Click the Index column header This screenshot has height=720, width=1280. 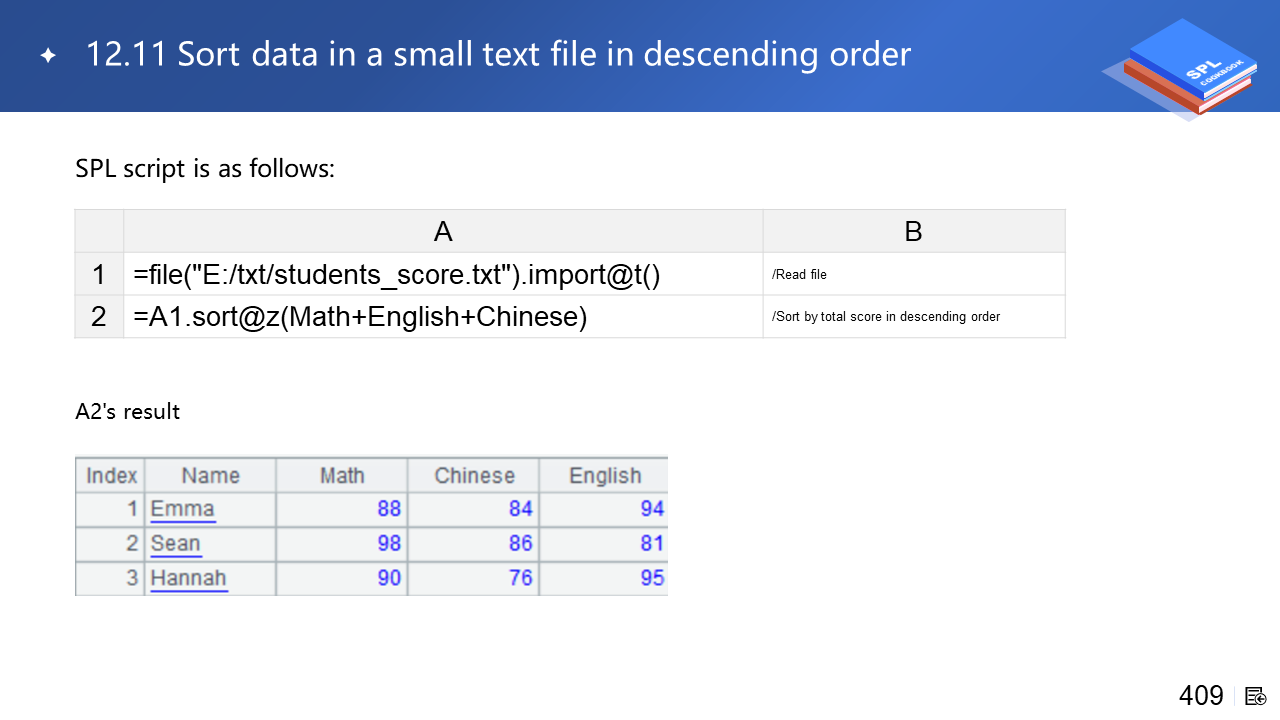(111, 476)
